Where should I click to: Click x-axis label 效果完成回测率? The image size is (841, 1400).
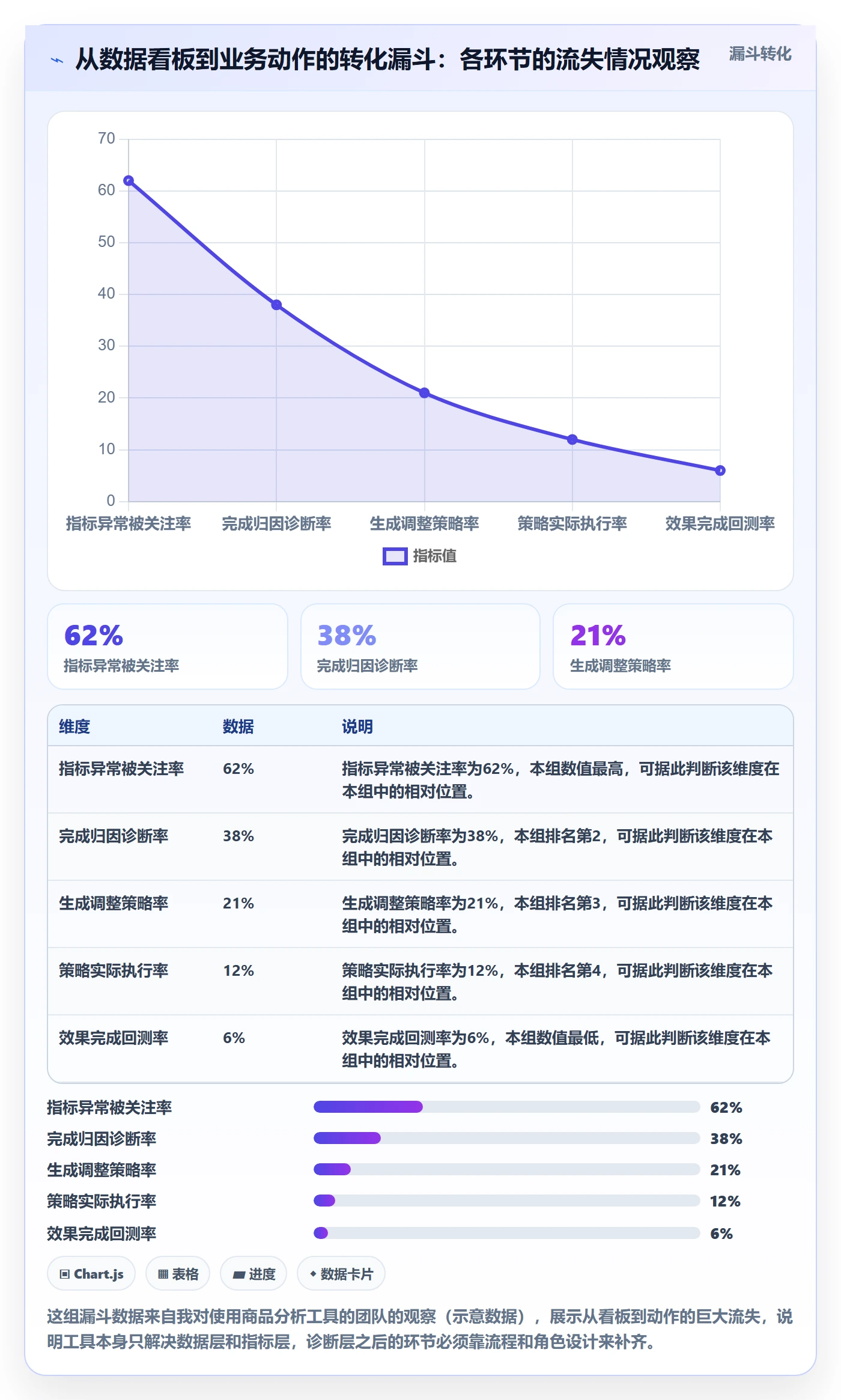point(720,524)
